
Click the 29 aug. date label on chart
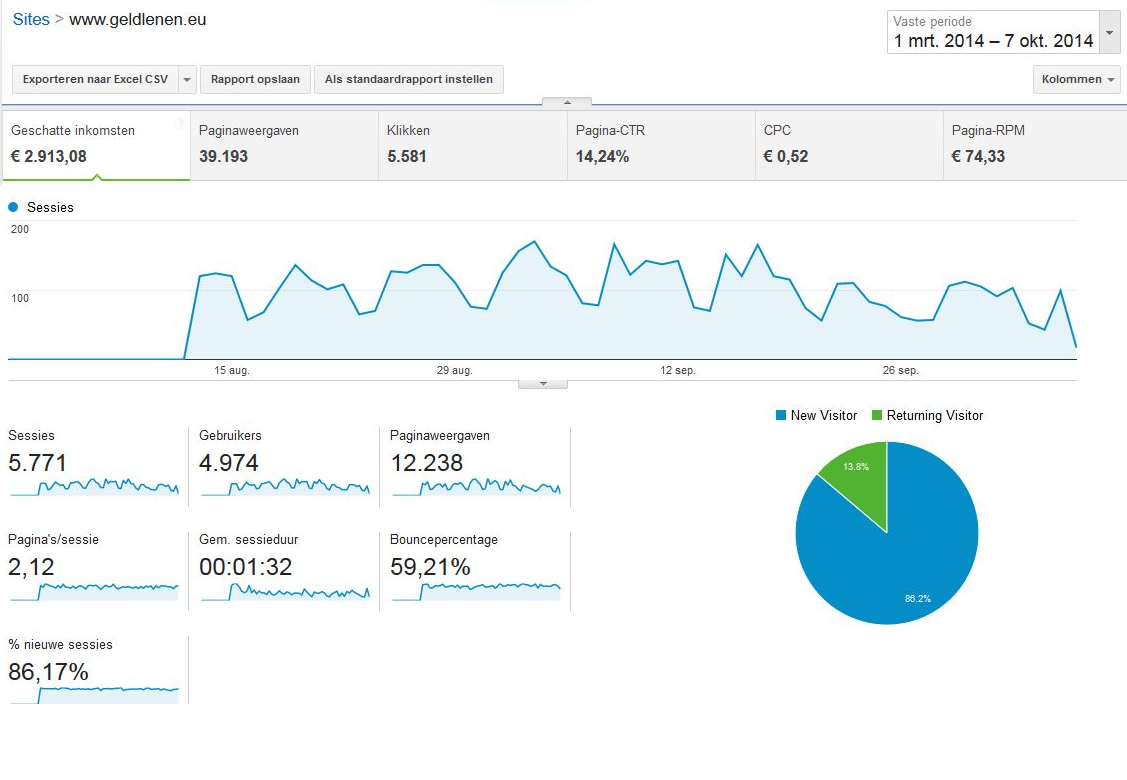(454, 370)
